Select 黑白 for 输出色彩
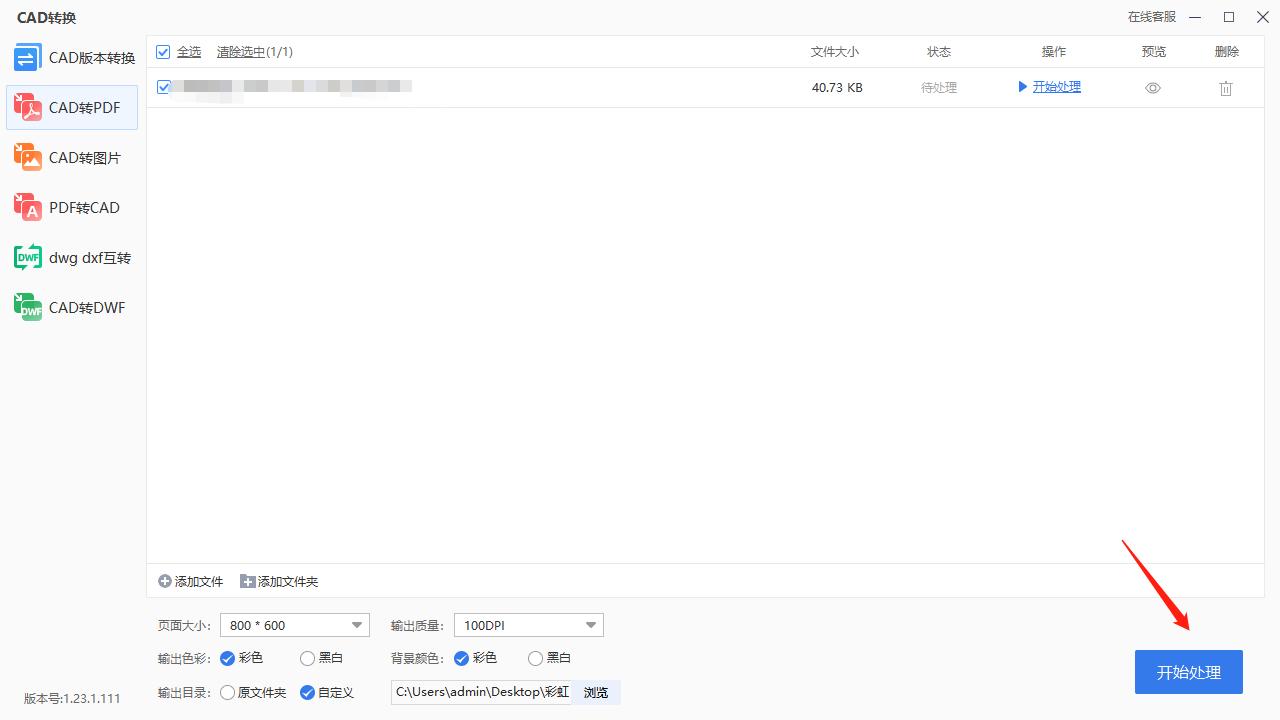The image size is (1280, 720). pyautogui.click(x=307, y=658)
